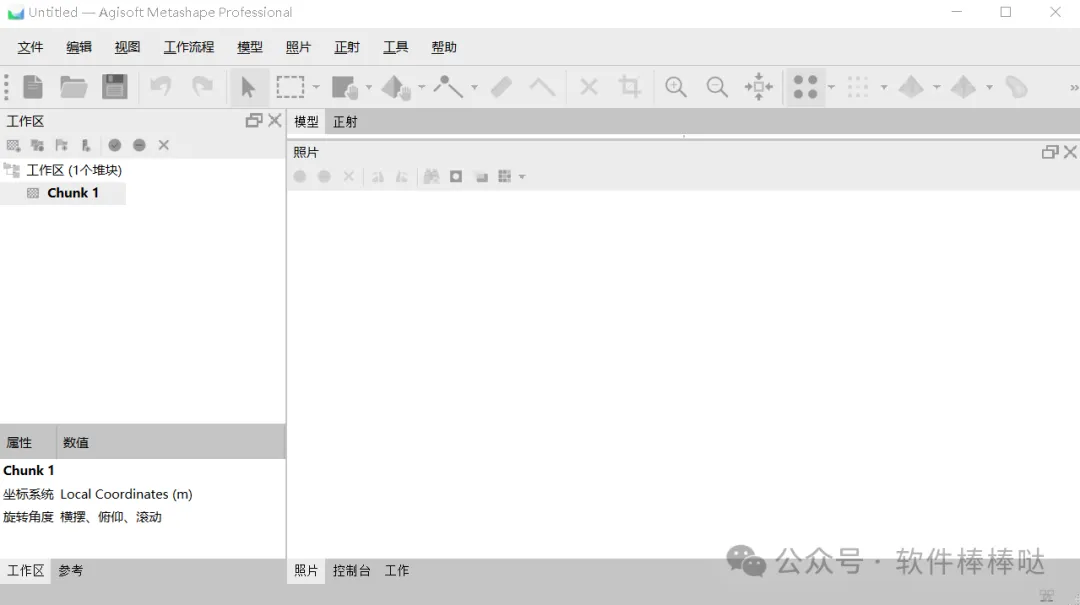Select the Rectangle Selection tool
Viewport: 1080px width, 605px height.
[x=290, y=87]
